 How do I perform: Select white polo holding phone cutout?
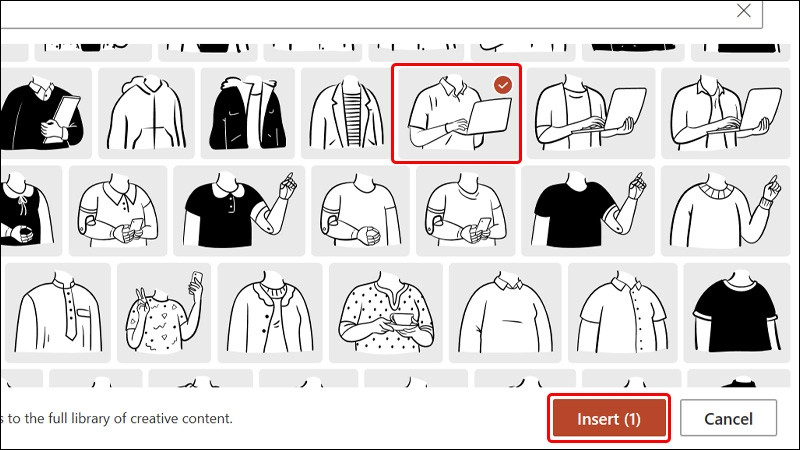point(118,211)
